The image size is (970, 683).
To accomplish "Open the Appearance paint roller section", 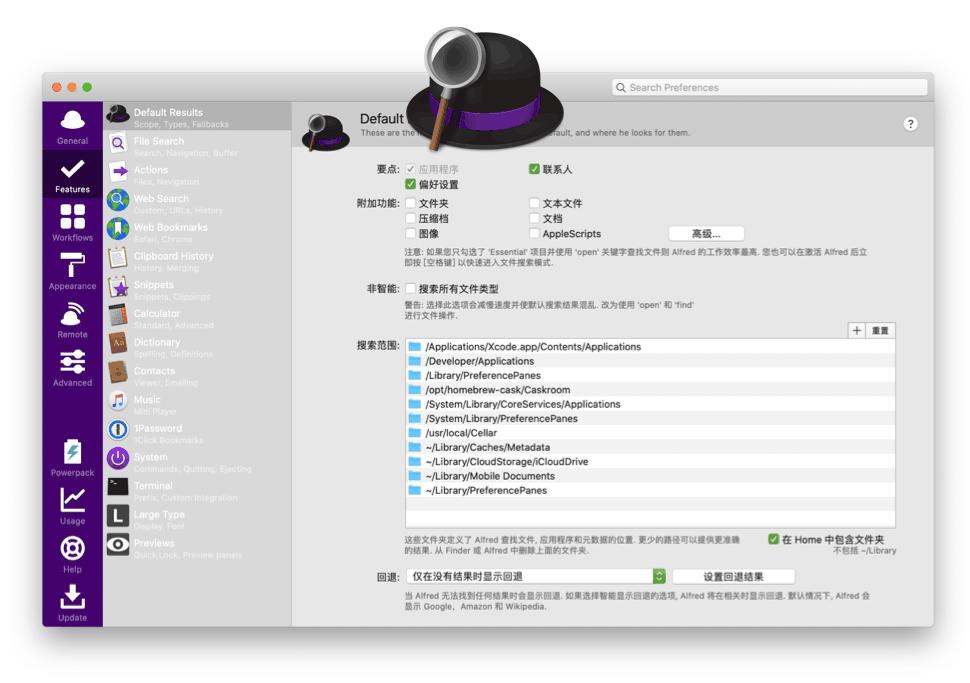I will click(x=72, y=272).
